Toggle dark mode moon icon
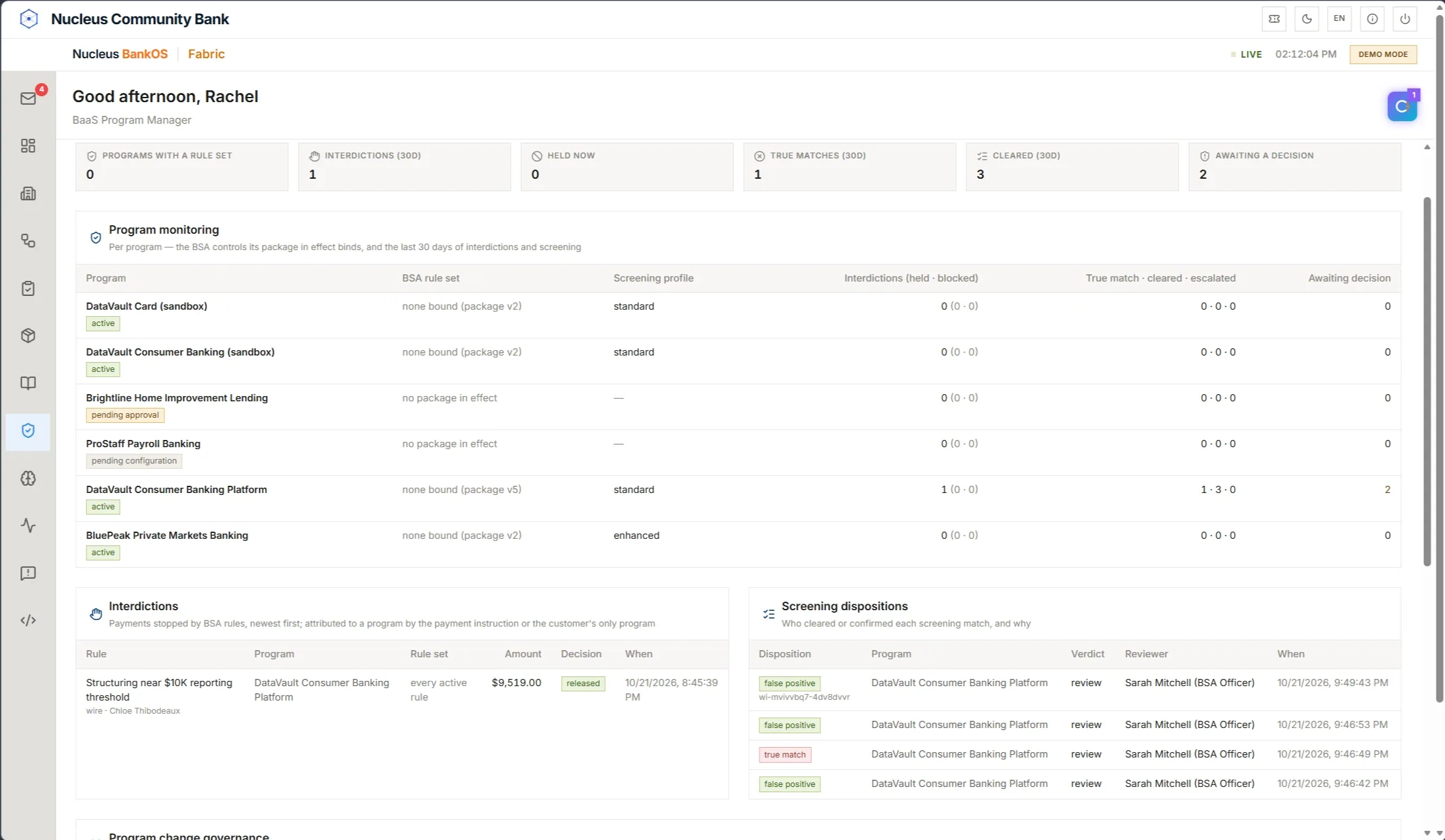The width and height of the screenshot is (1445, 840). click(1306, 19)
